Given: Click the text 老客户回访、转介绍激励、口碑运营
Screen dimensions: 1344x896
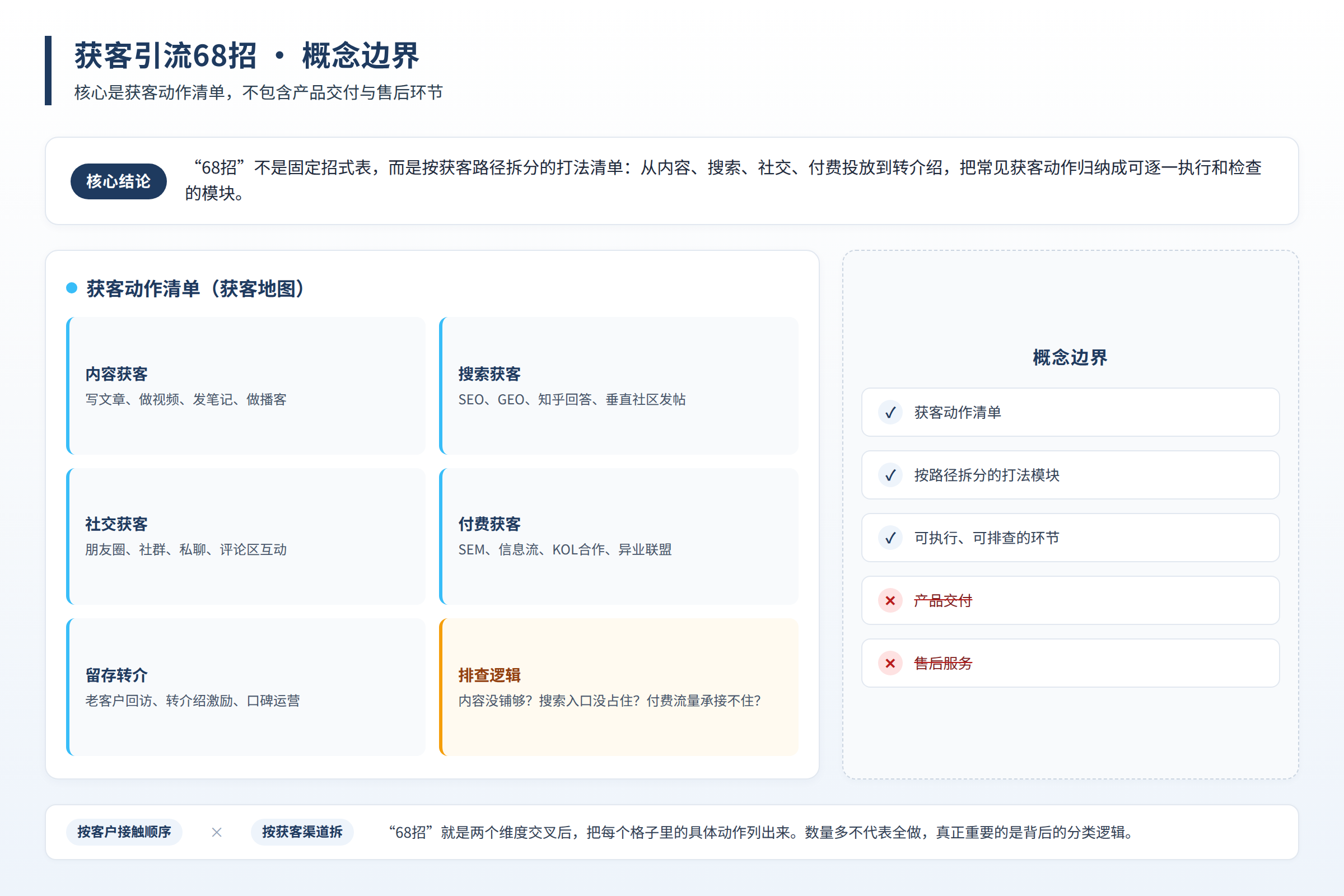Looking at the screenshot, I should click(x=193, y=701).
